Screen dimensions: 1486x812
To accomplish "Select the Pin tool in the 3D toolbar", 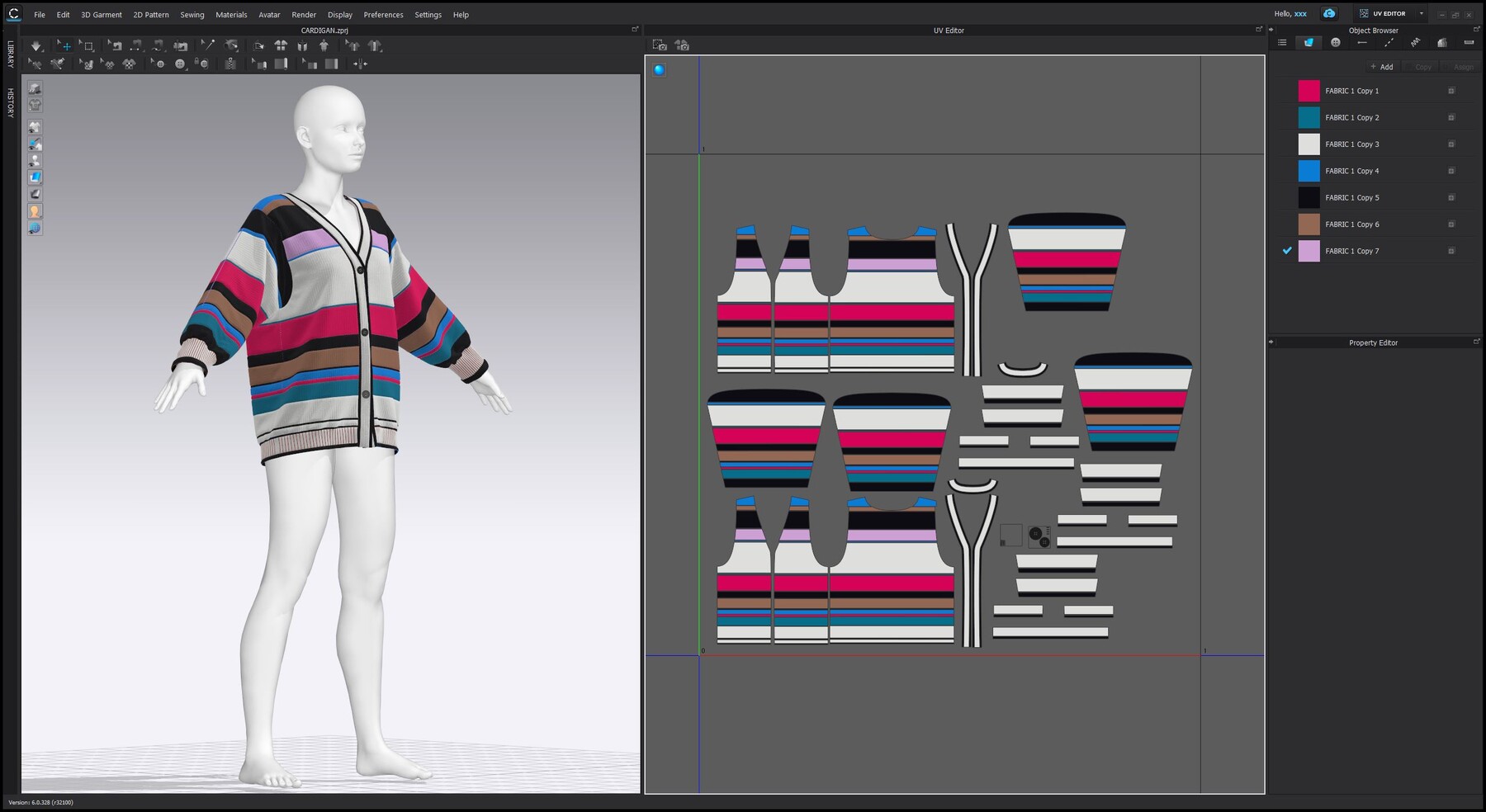I will pyautogui.click(x=209, y=45).
